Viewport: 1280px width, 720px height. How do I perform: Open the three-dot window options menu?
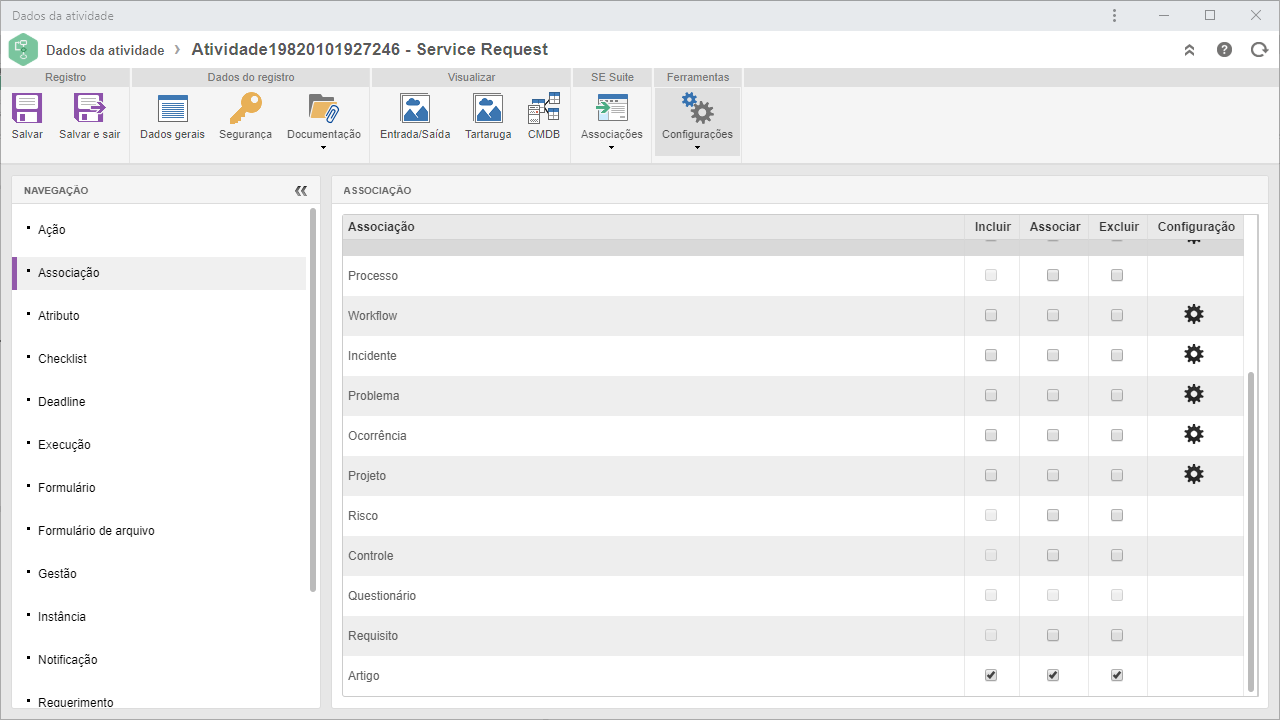(x=1115, y=15)
